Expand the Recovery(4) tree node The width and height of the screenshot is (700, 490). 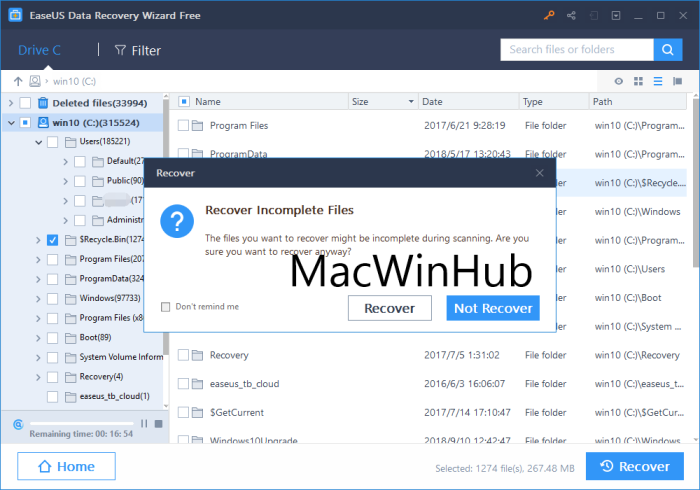tap(38, 377)
